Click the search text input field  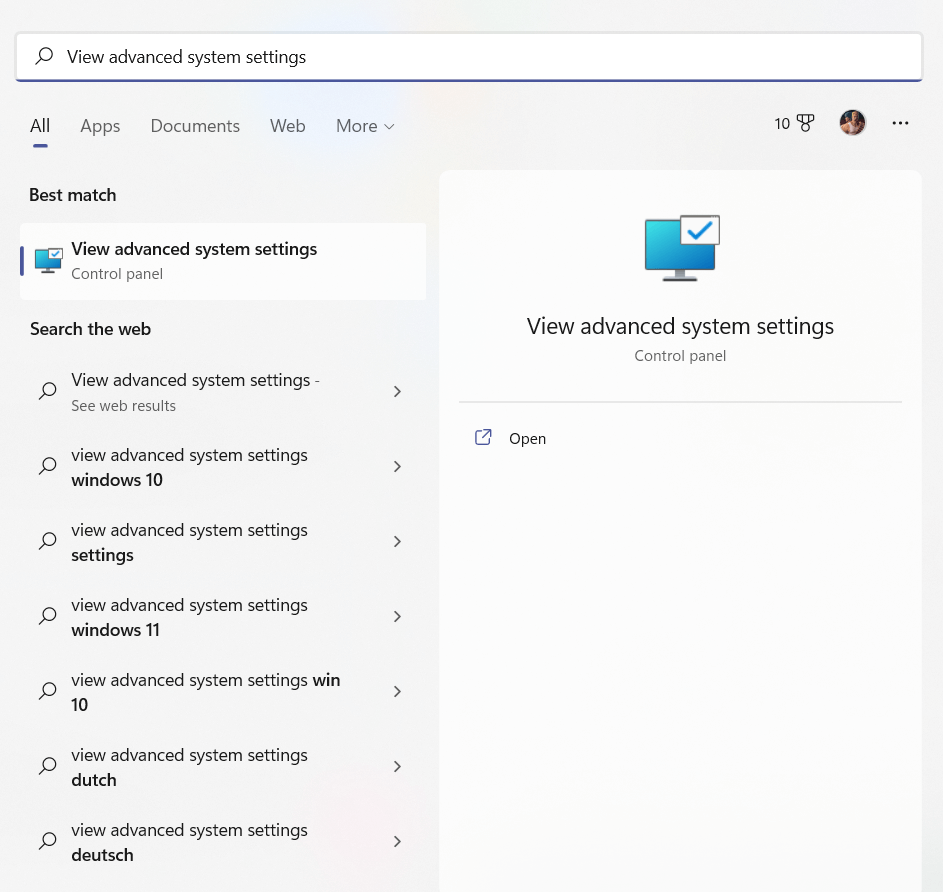point(469,57)
